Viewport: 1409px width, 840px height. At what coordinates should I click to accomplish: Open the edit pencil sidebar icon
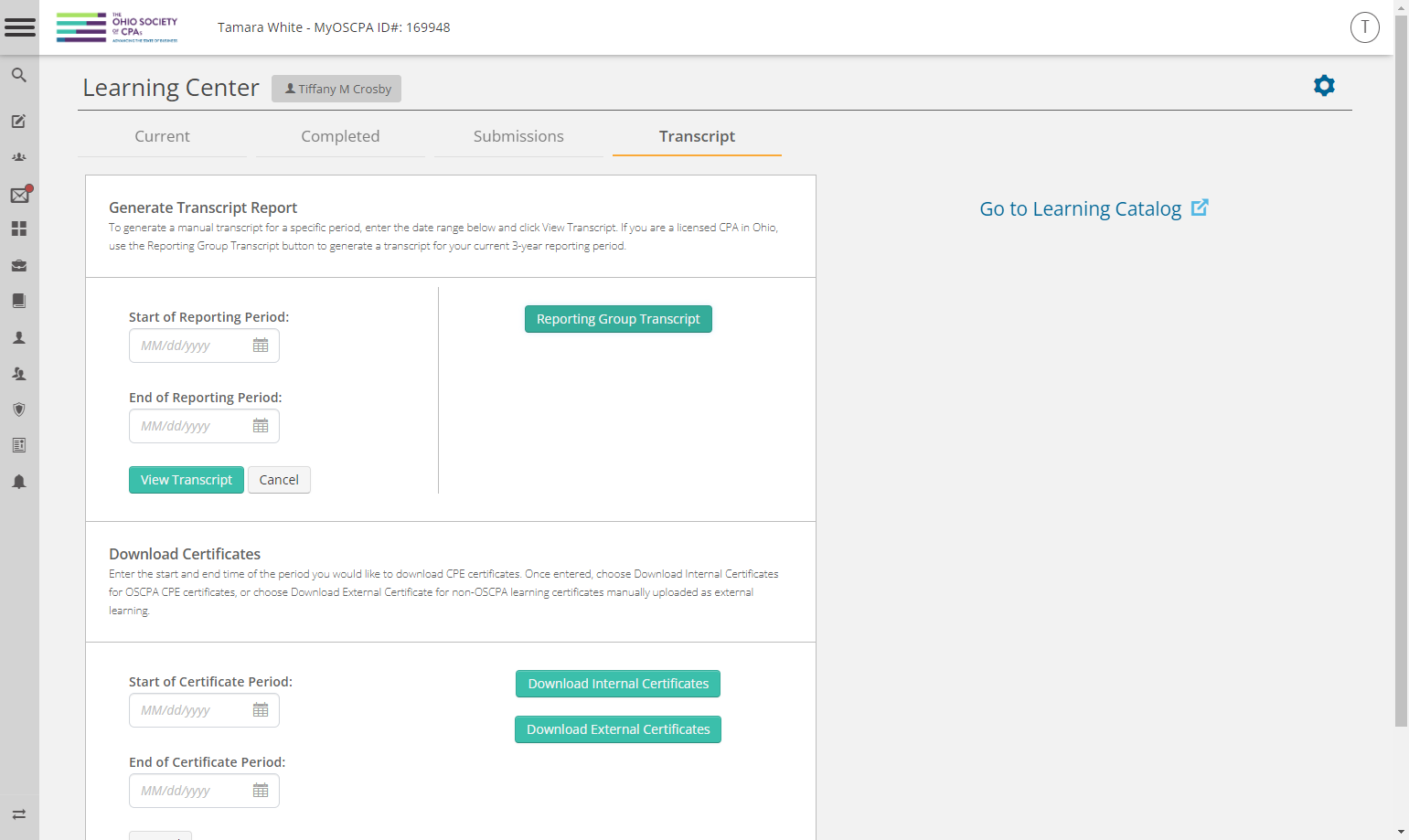[18, 121]
